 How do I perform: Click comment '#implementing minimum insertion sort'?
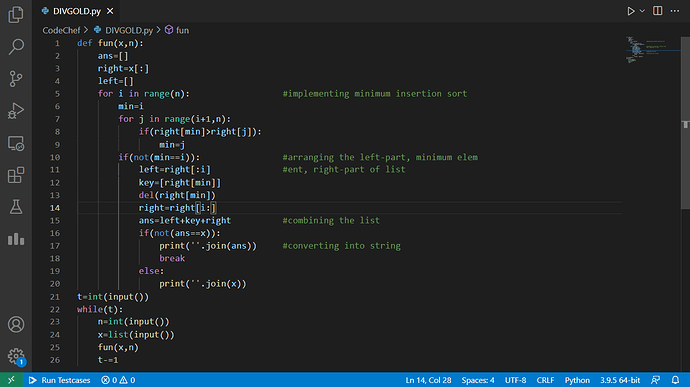tap(374, 94)
